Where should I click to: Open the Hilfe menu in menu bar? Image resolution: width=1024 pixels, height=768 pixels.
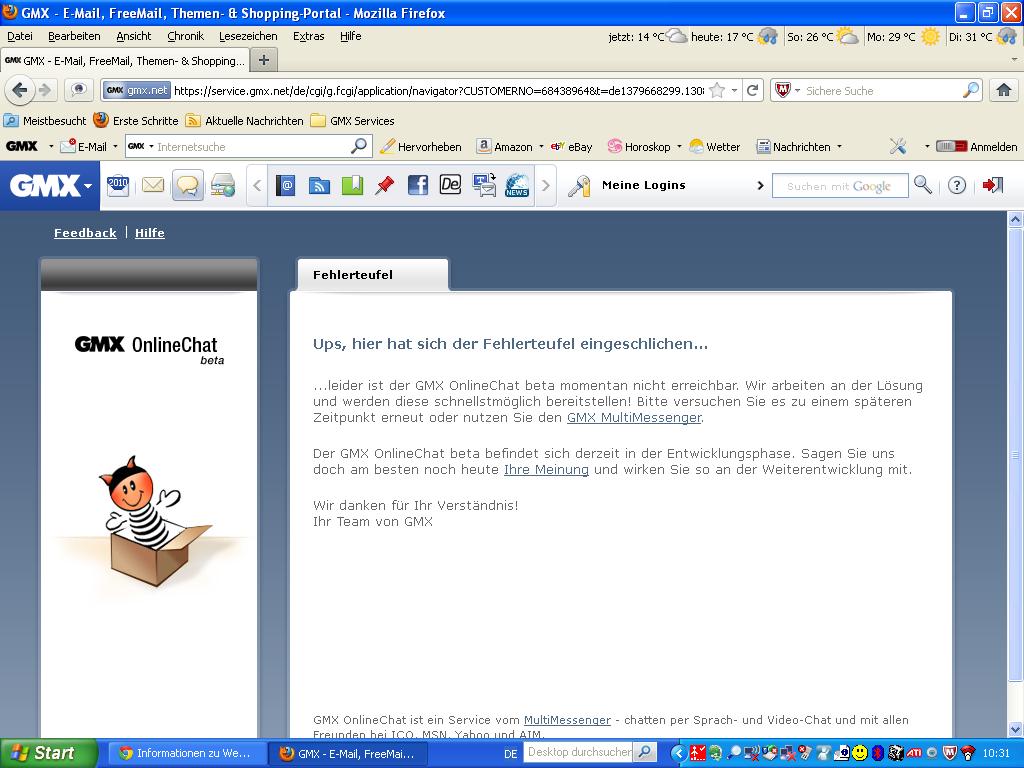point(351,37)
